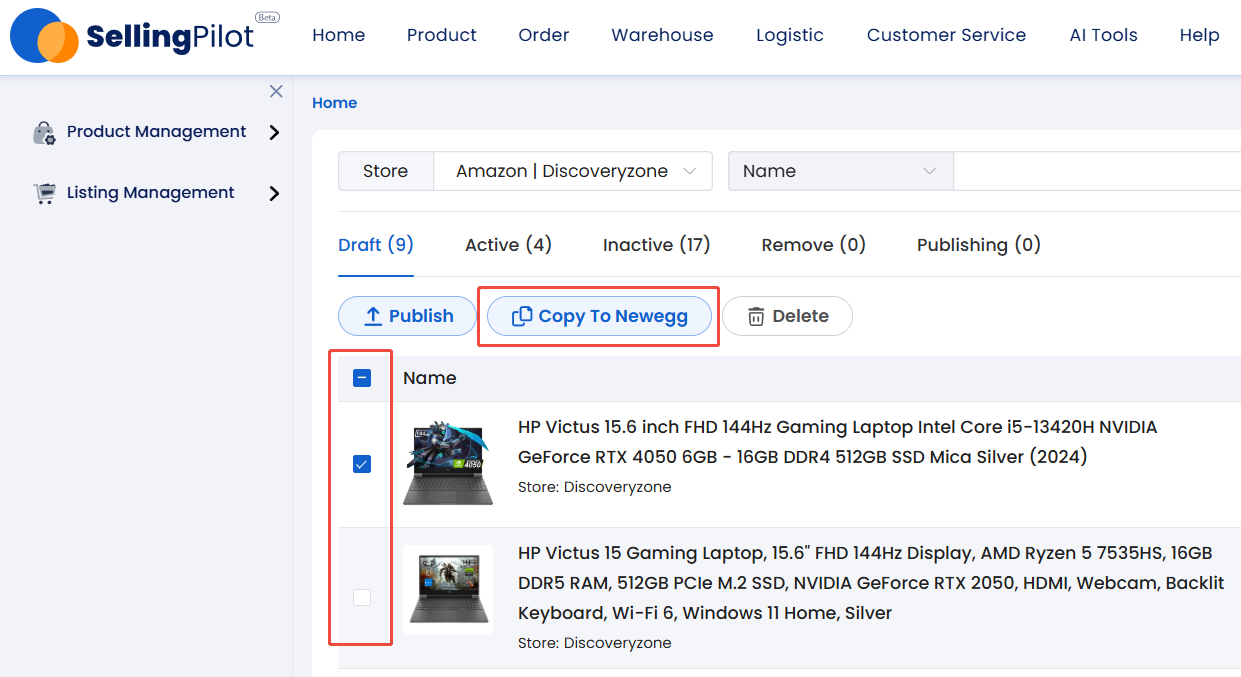Click the Delete button
This screenshot has width=1241, height=677.
[787, 316]
